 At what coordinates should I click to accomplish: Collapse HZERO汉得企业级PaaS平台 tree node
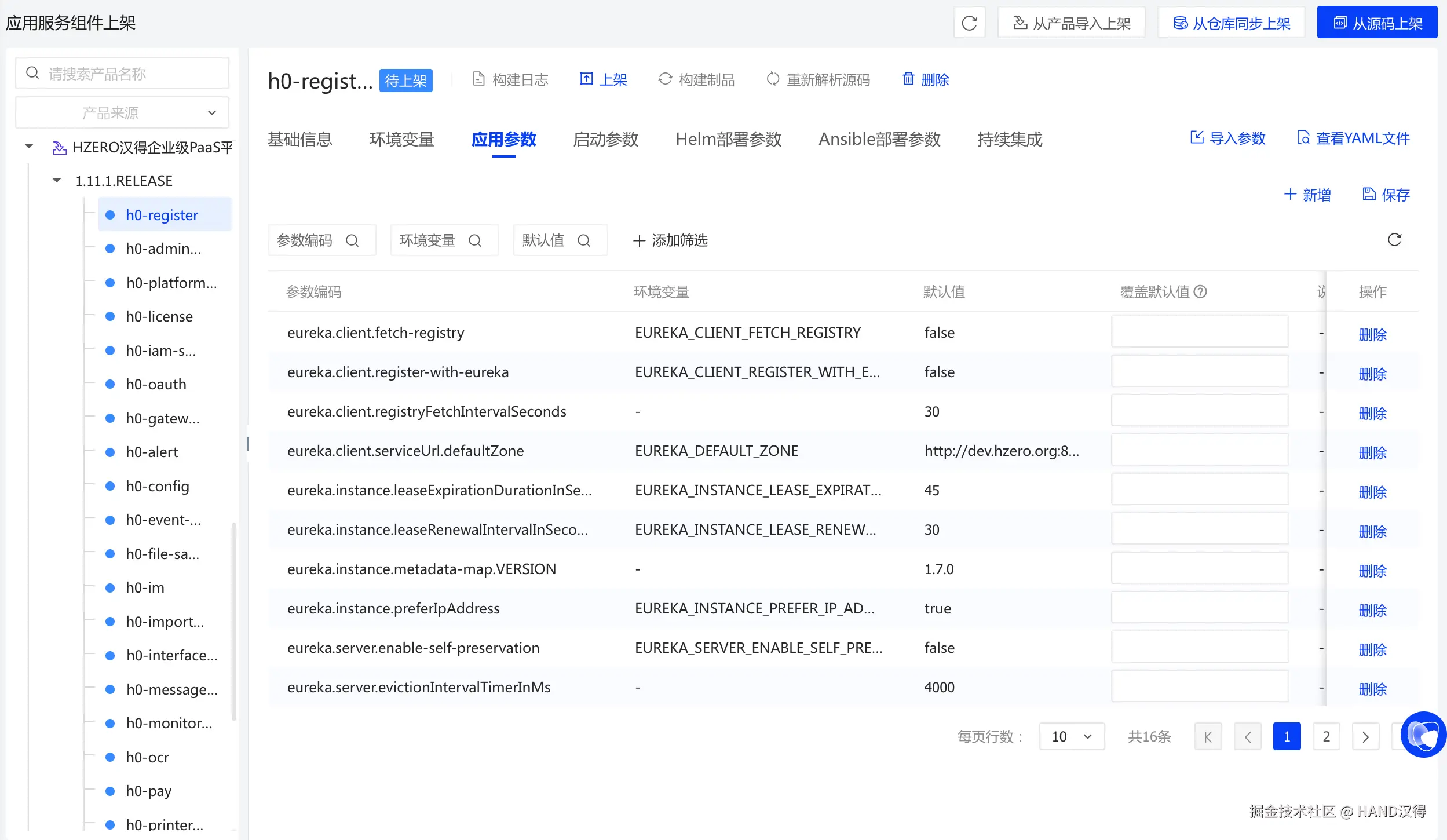coord(29,147)
